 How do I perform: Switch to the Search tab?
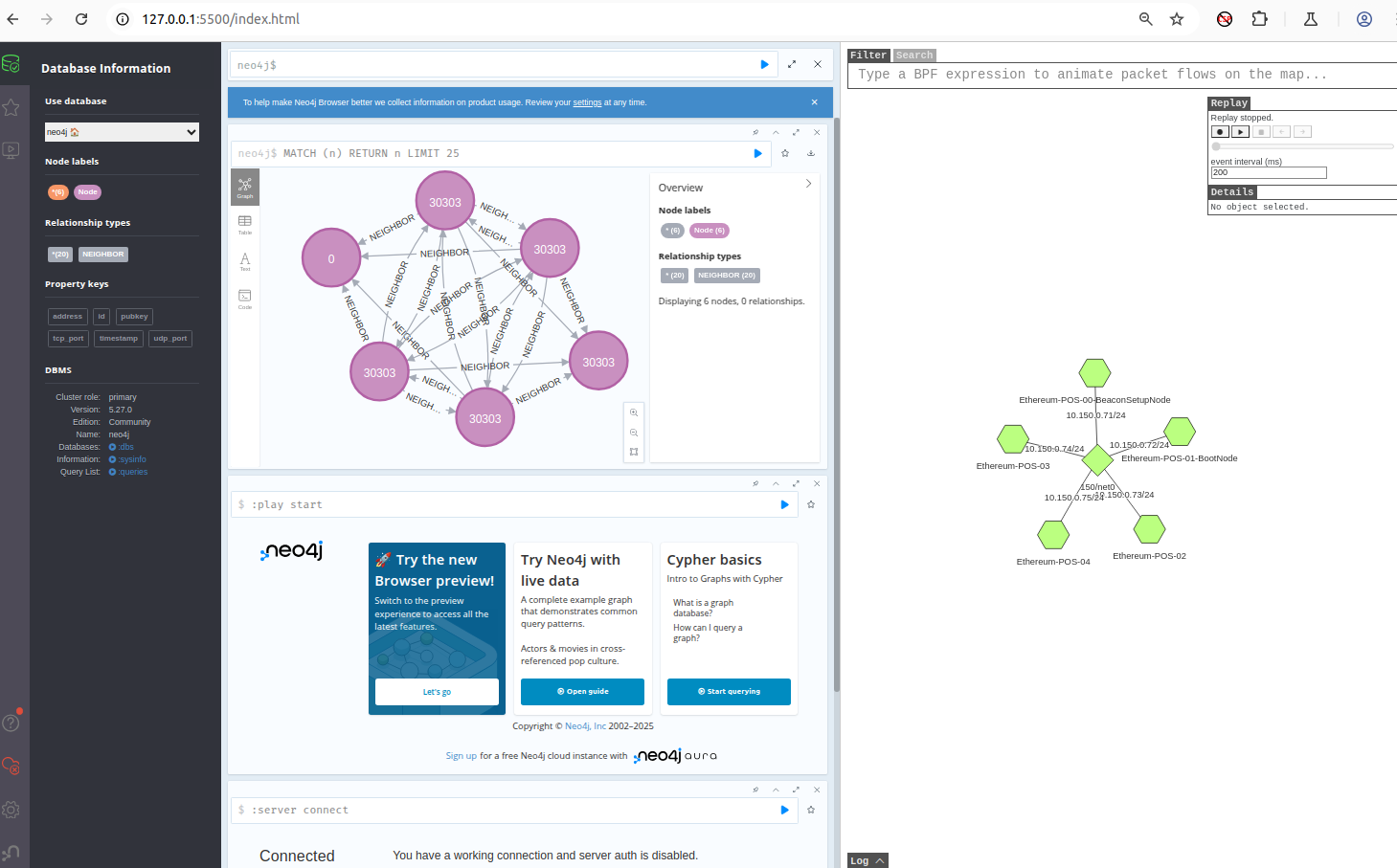point(913,56)
